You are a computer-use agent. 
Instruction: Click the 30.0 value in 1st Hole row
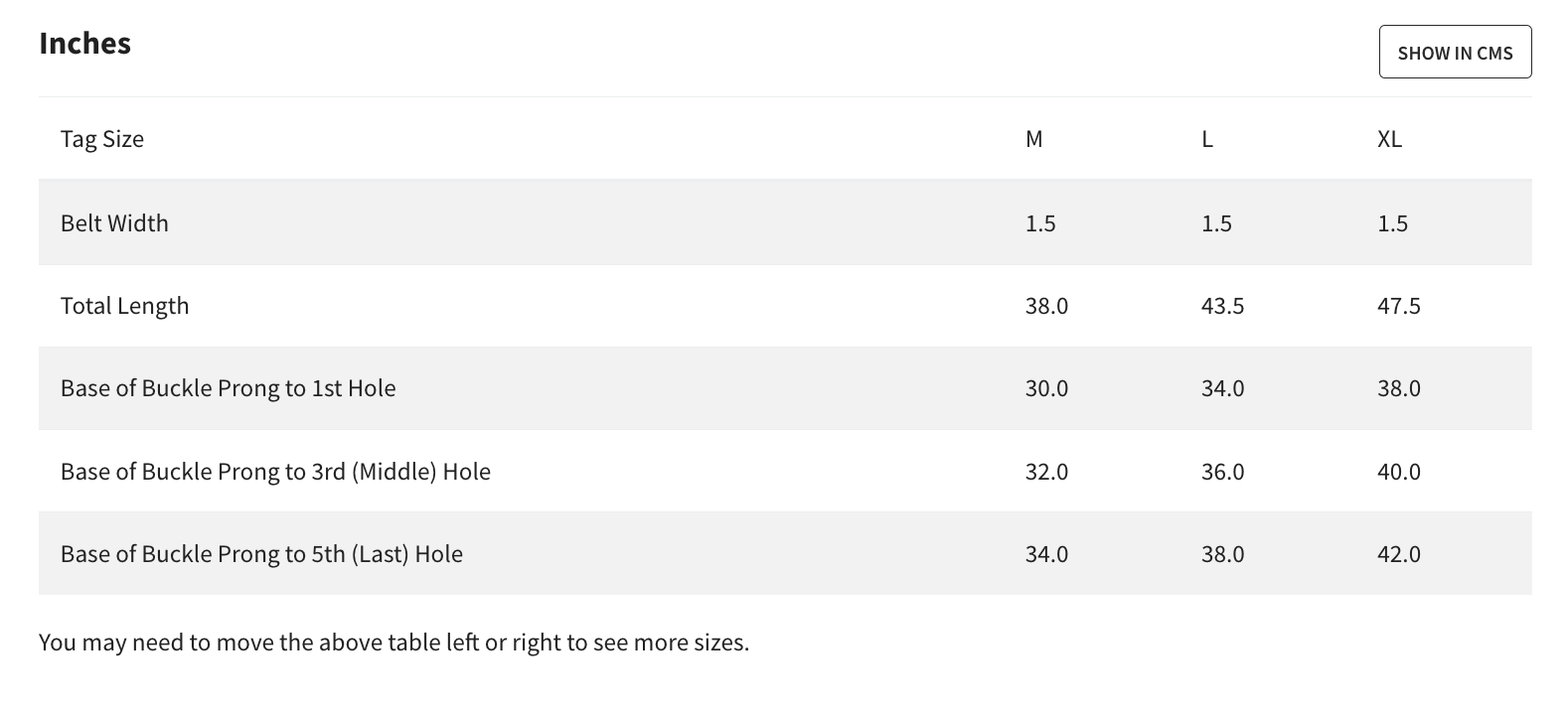1046,388
